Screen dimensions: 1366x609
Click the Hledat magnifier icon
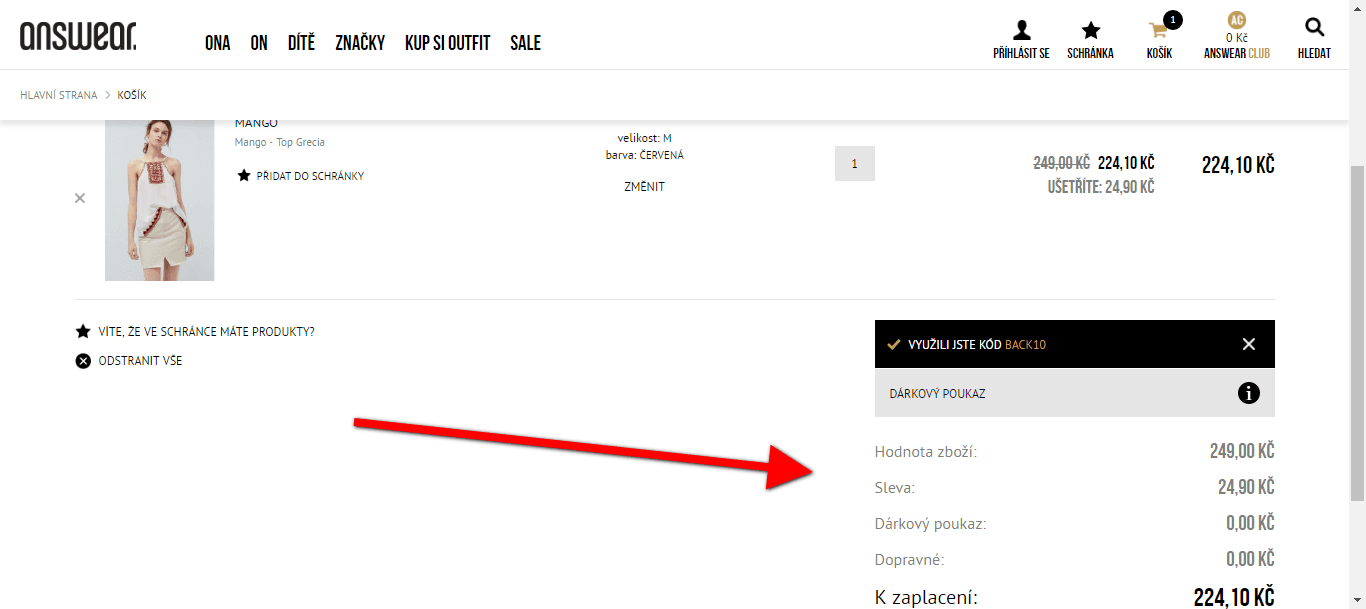coord(1314,29)
